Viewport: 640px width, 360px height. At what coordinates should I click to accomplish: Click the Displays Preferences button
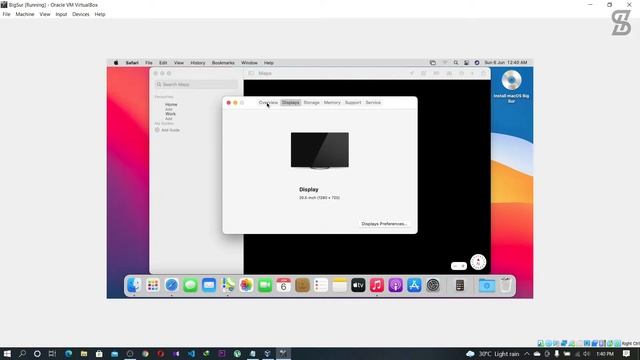(384, 224)
